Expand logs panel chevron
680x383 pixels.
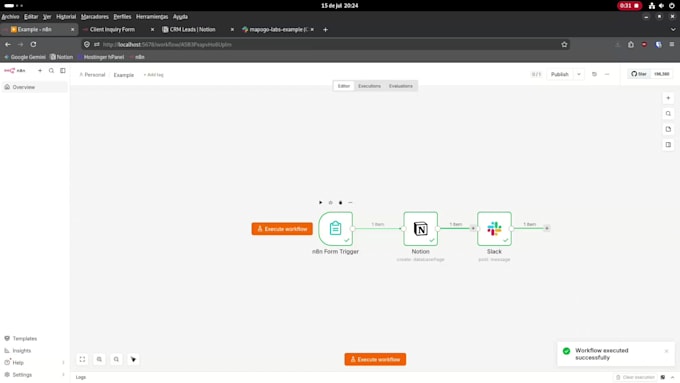672,377
